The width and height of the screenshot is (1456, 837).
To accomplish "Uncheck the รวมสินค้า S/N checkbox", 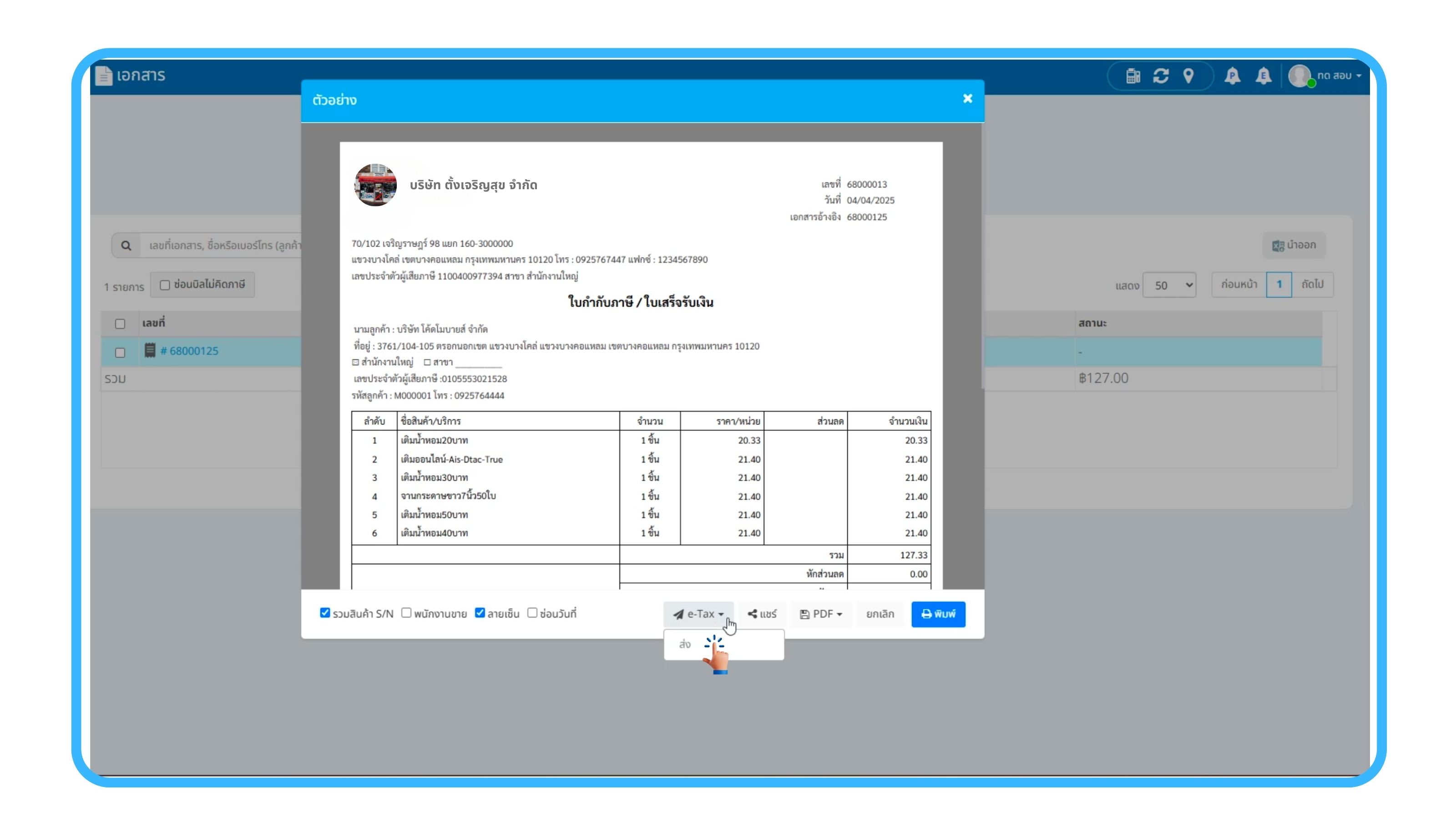I will tap(325, 613).
